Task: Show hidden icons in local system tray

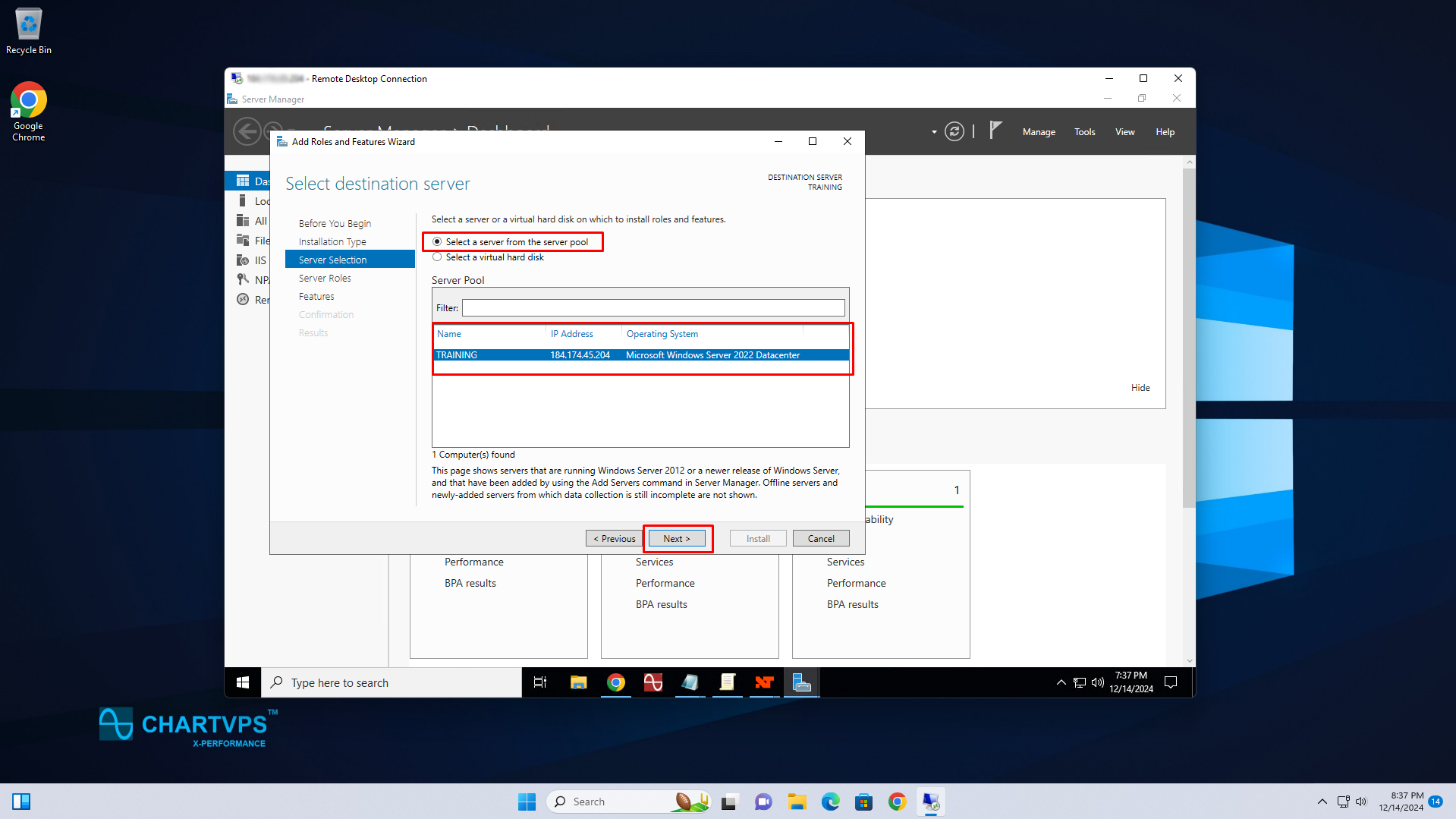Action: (x=1322, y=802)
